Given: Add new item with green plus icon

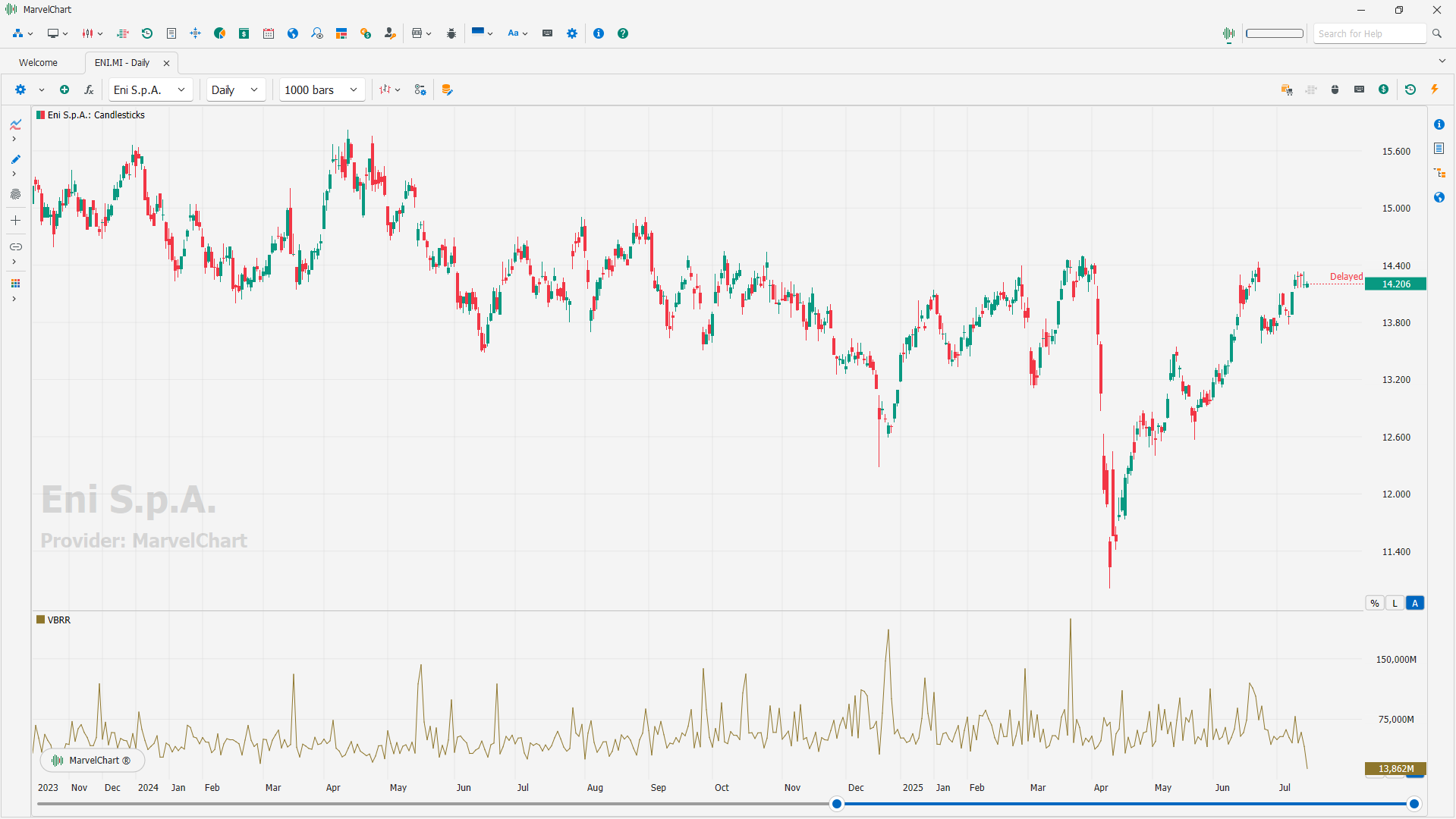Looking at the screenshot, I should [x=64, y=89].
